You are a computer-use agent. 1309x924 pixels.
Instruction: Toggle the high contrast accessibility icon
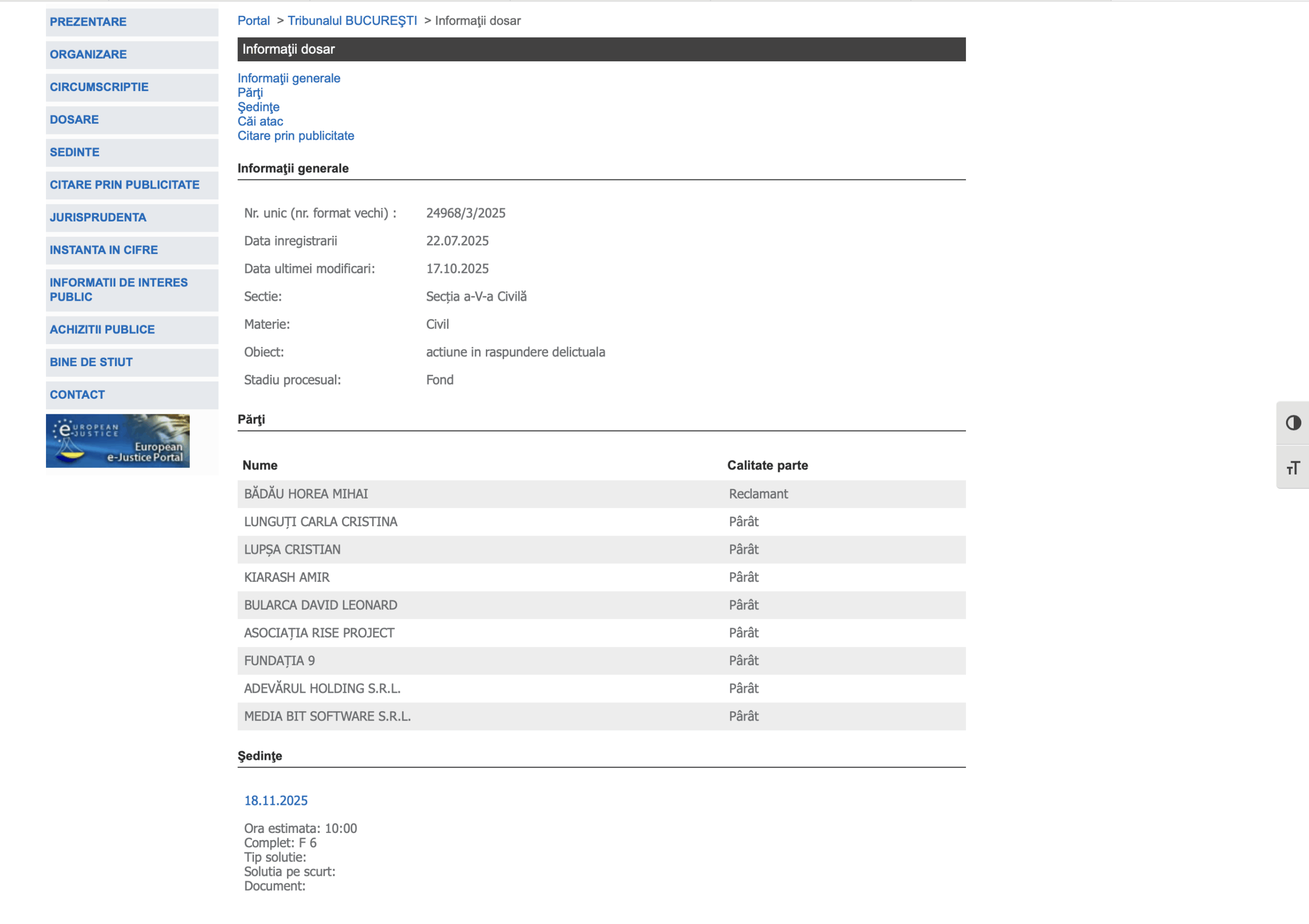pyautogui.click(x=1293, y=423)
